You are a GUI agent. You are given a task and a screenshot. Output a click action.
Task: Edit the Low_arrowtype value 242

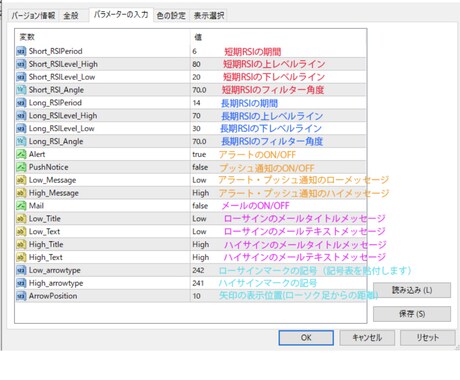pos(198,270)
